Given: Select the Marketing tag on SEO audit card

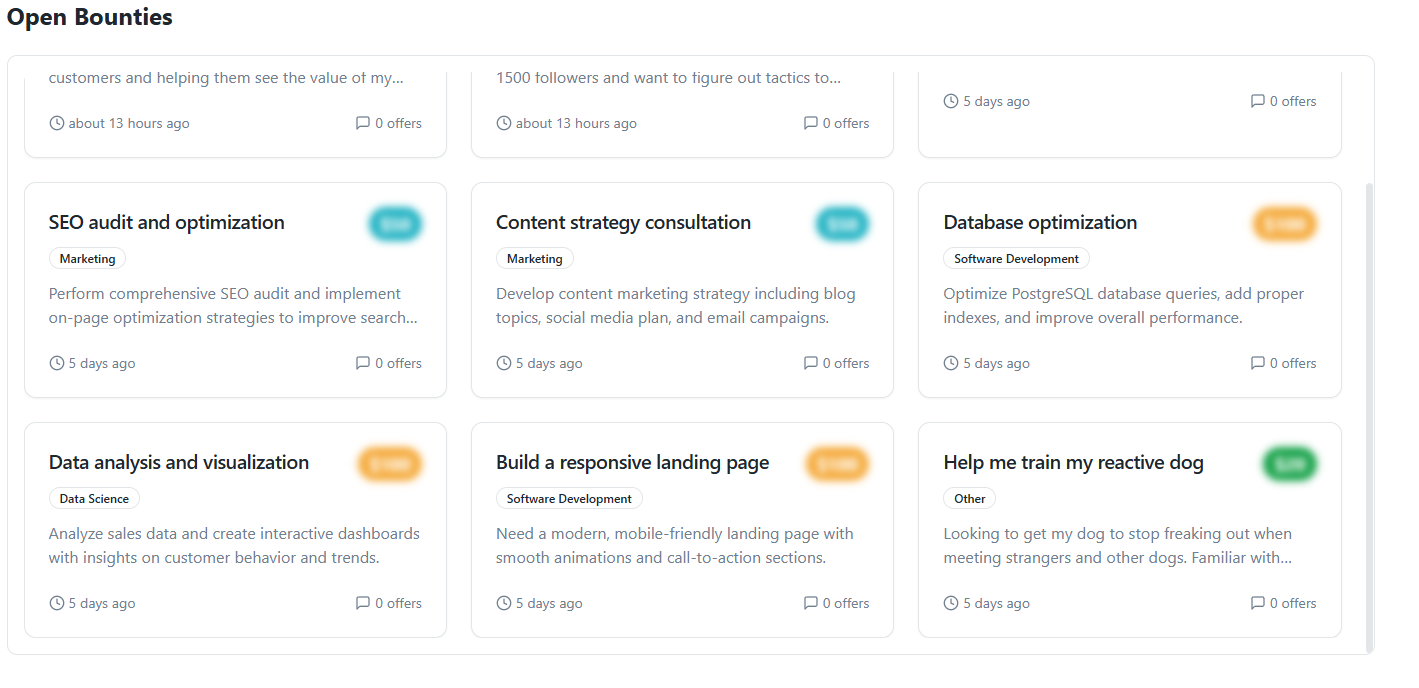Looking at the screenshot, I should click(87, 258).
